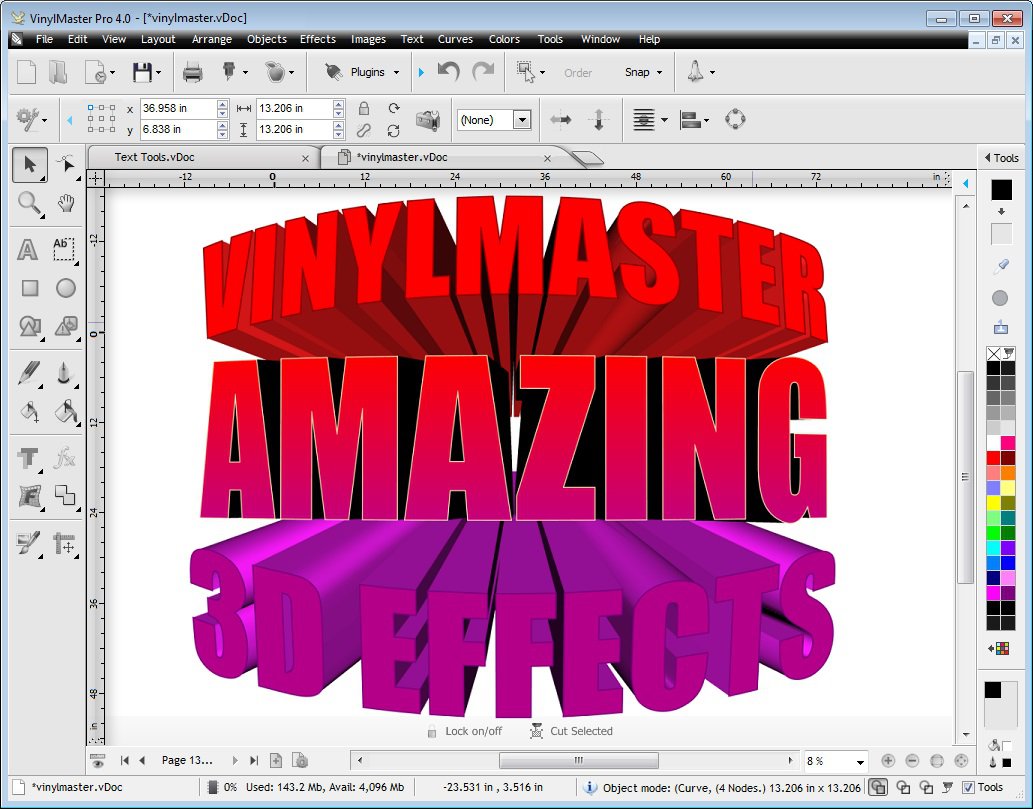Select the overlapping squares weld tool
This screenshot has width=1033, height=809.
point(65,495)
